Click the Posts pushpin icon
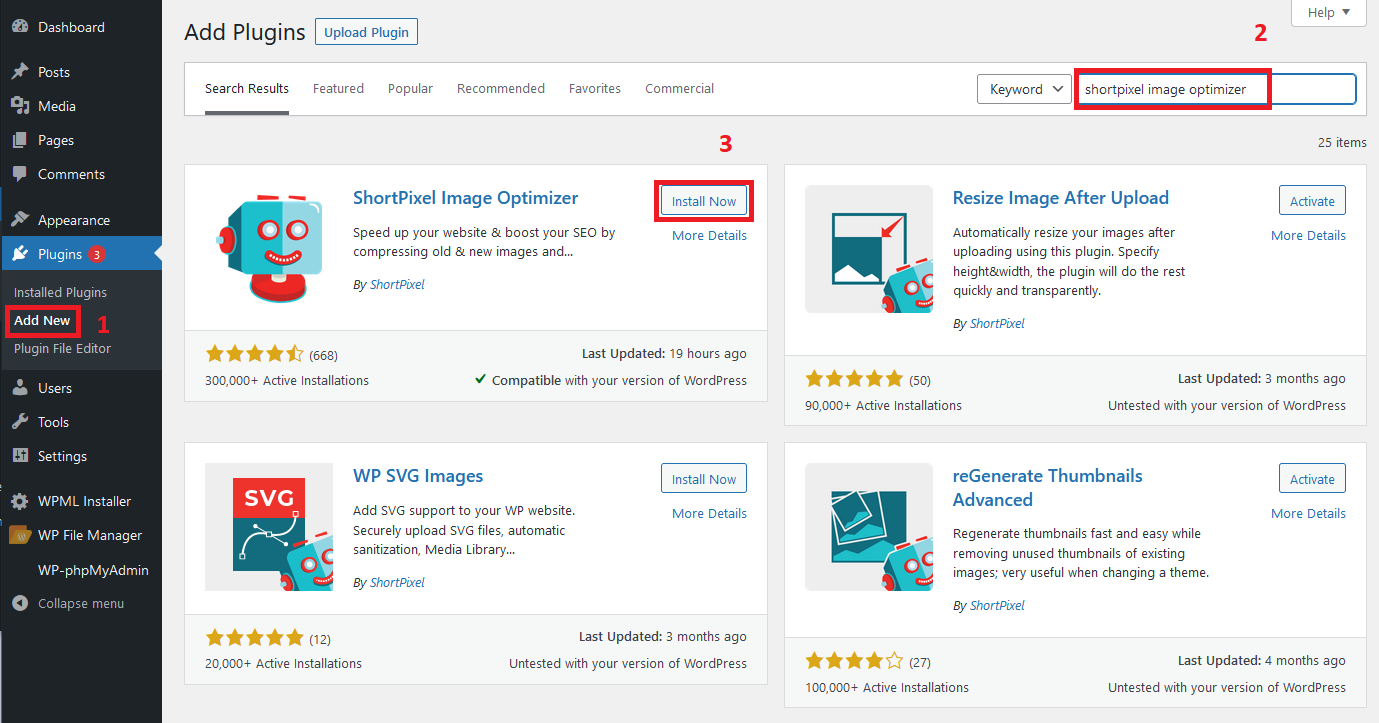 (x=19, y=72)
